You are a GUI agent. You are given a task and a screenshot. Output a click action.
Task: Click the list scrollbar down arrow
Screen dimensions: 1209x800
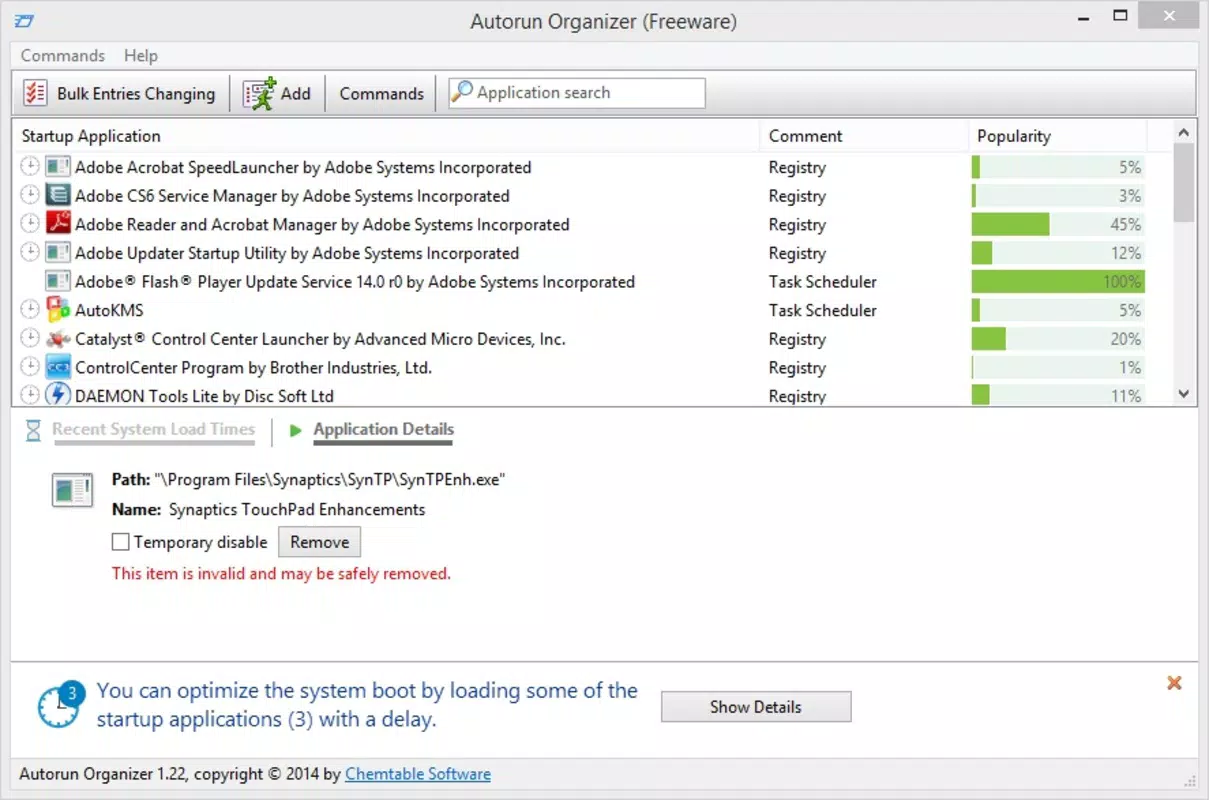(1184, 394)
